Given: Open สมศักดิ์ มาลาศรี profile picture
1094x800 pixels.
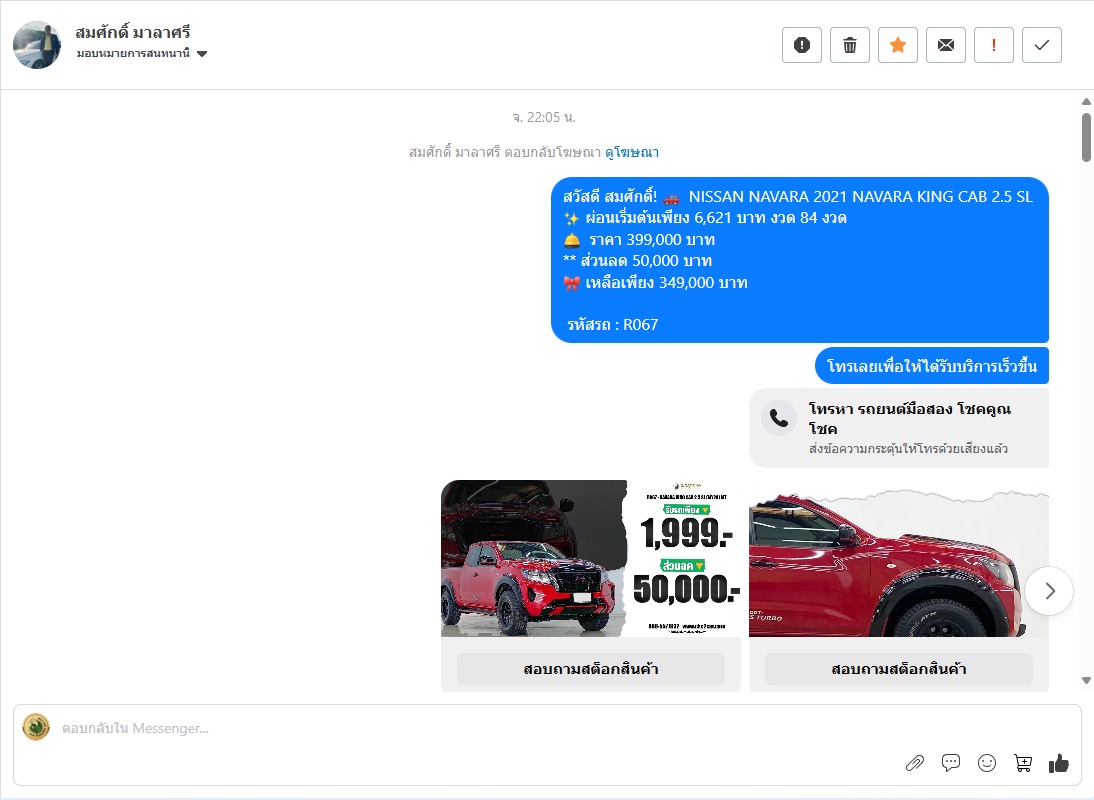Looking at the screenshot, I should click(x=37, y=45).
